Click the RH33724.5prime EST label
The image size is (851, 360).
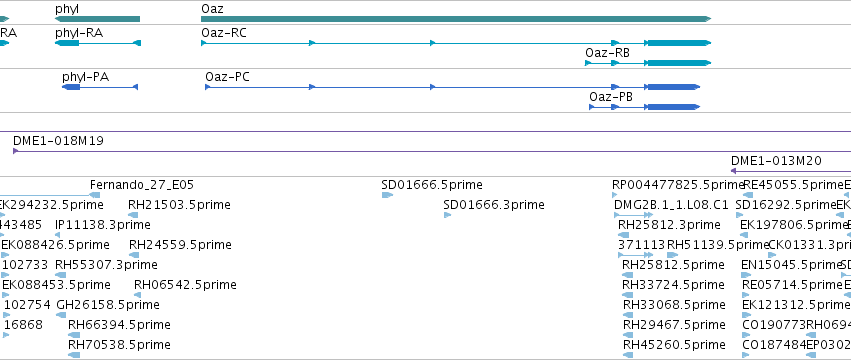[x=673, y=285]
